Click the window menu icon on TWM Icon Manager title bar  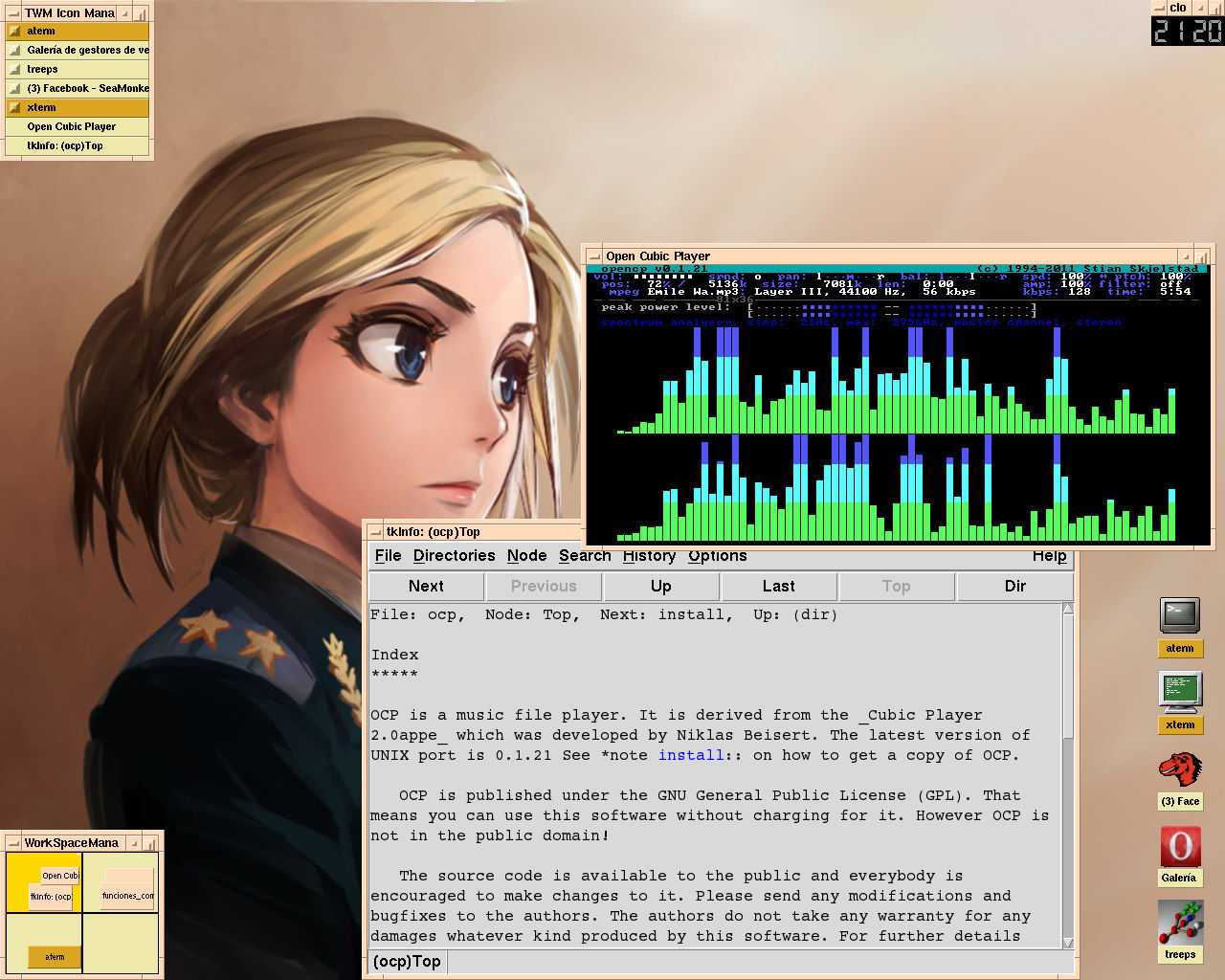(13, 12)
